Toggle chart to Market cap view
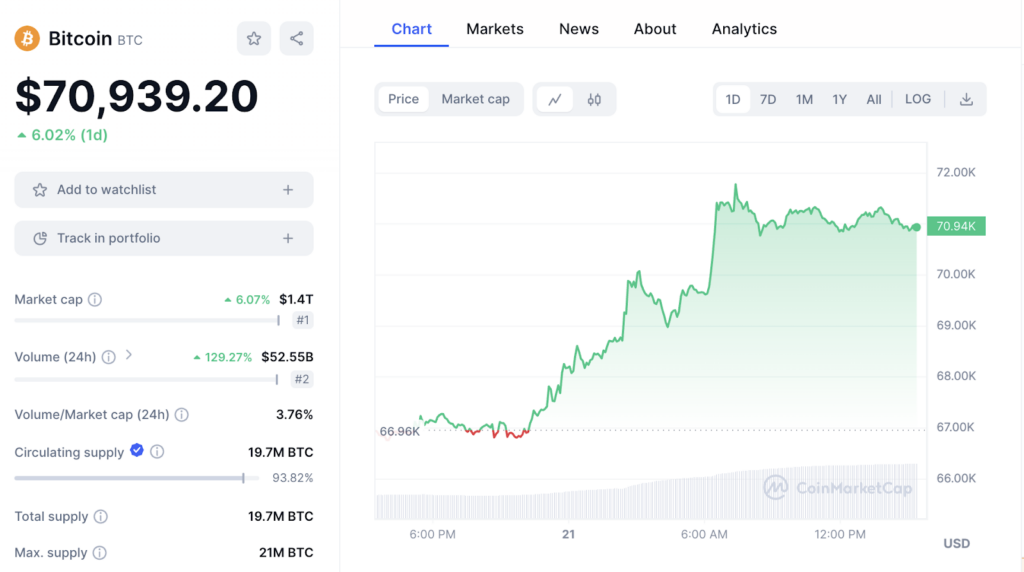The width and height of the screenshot is (1024, 572). tap(475, 99)
